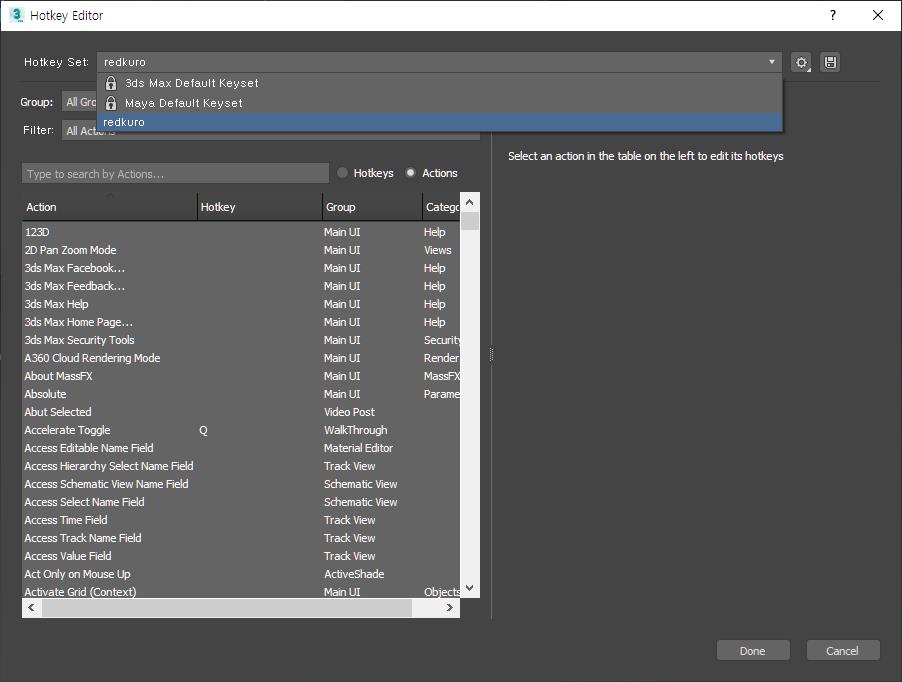Viewport: 902px width, 682px height.
Task: Click the horizontal scrollbar left arrow
Action: tap(32, 608)
